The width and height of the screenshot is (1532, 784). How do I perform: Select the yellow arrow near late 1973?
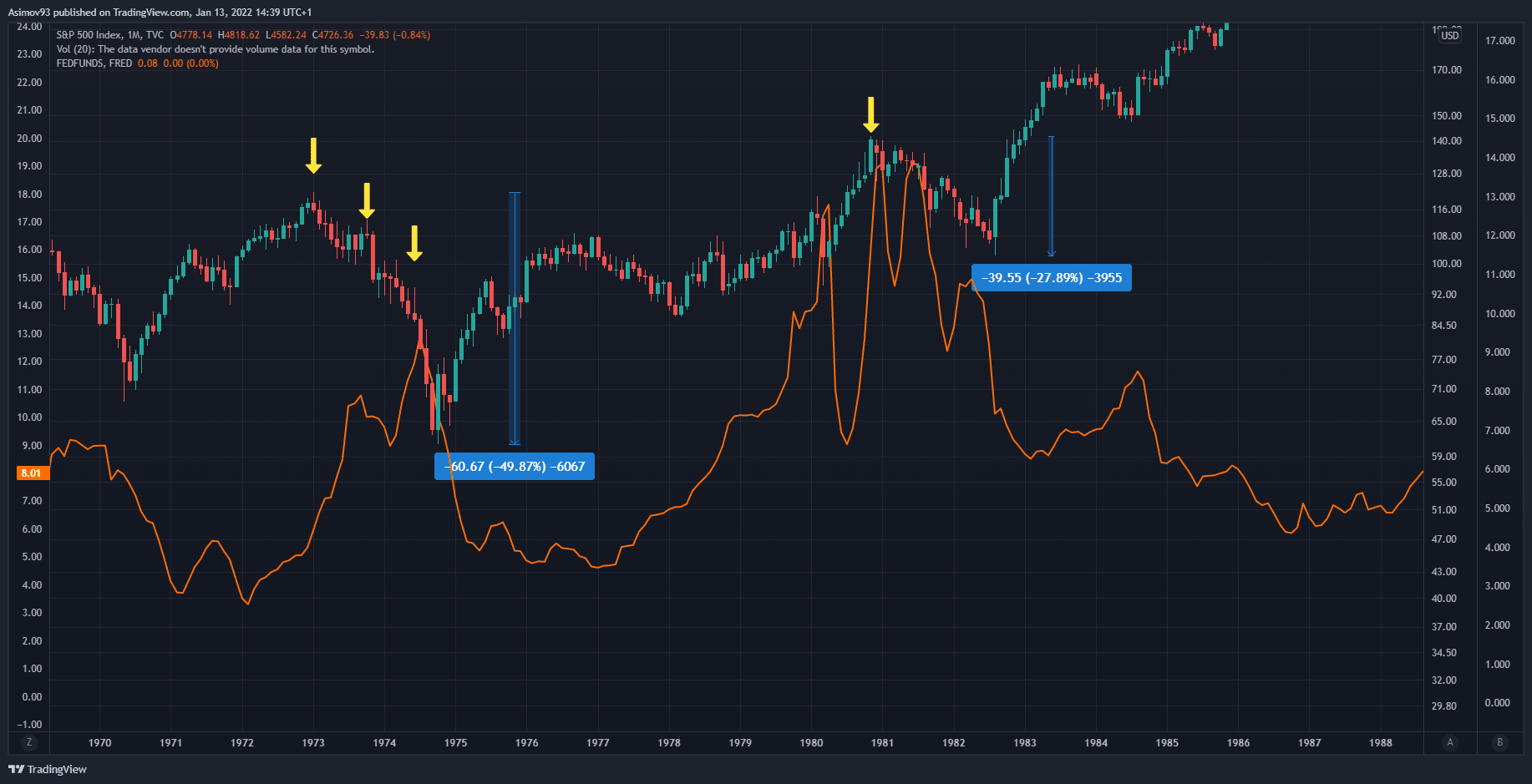click(367, 200)
